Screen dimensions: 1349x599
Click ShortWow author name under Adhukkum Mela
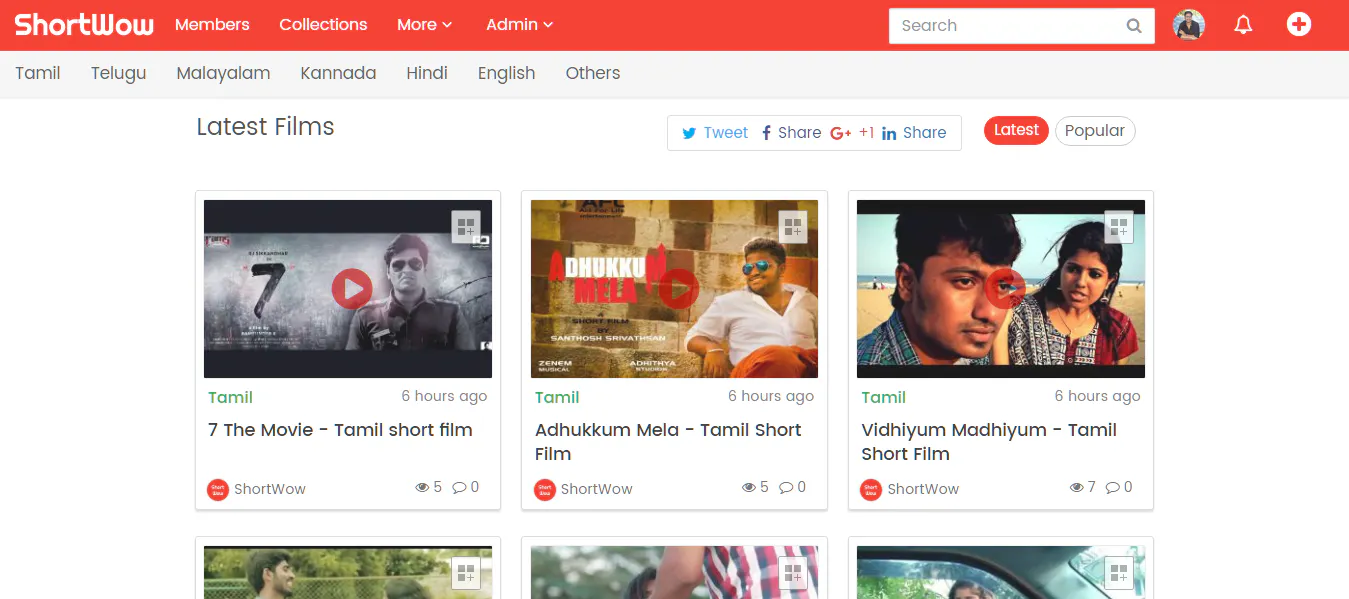coord(597,489)
